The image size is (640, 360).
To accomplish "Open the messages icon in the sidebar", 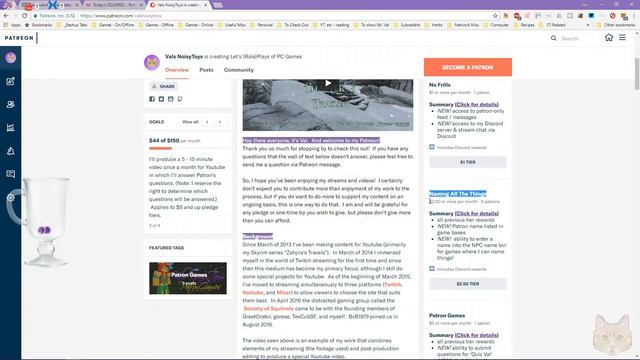I will [11, 174].
